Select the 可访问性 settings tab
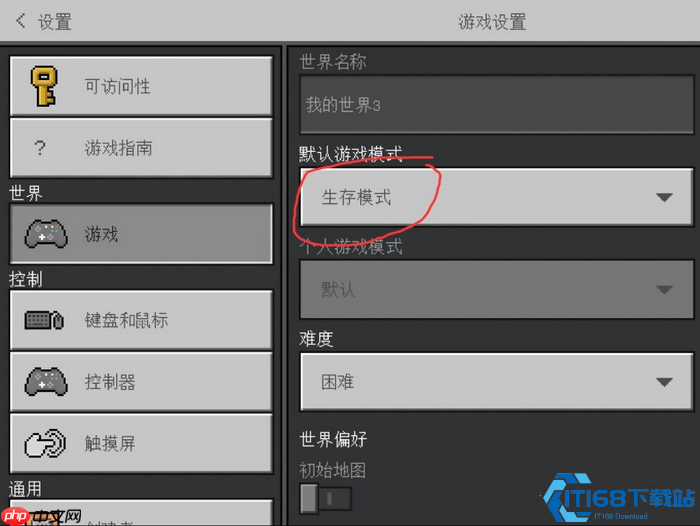Viewport: 700px width, 526px height. pyautogui.click(x=141, y=86)
